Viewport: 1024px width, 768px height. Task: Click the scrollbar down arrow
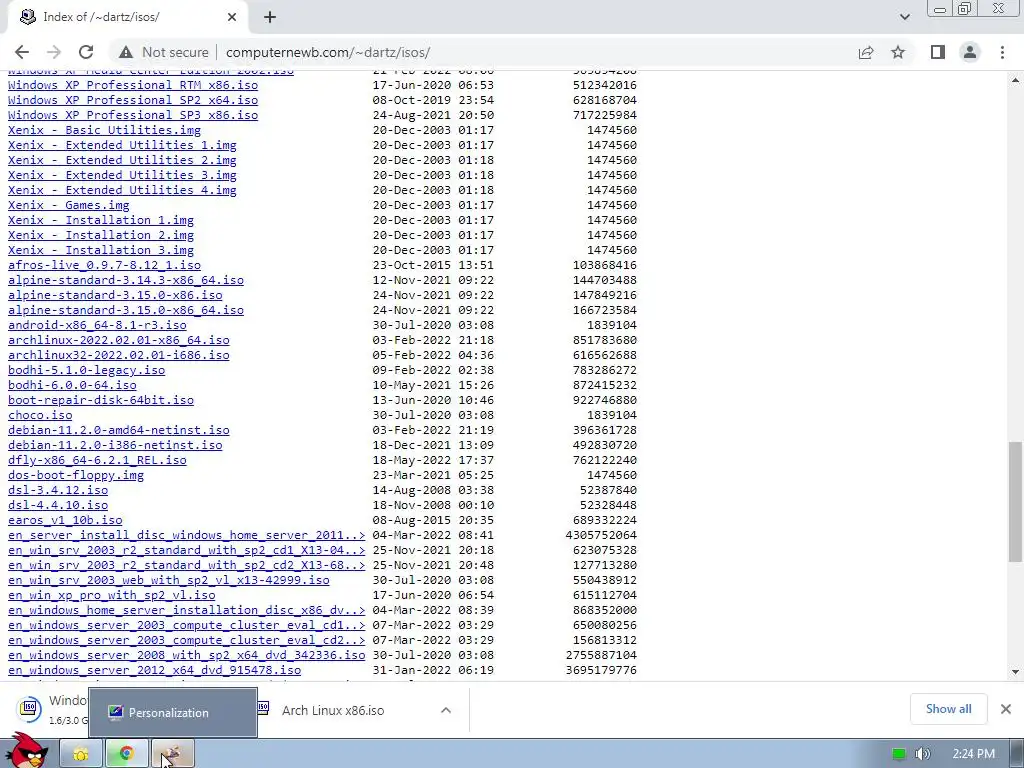1015,671
